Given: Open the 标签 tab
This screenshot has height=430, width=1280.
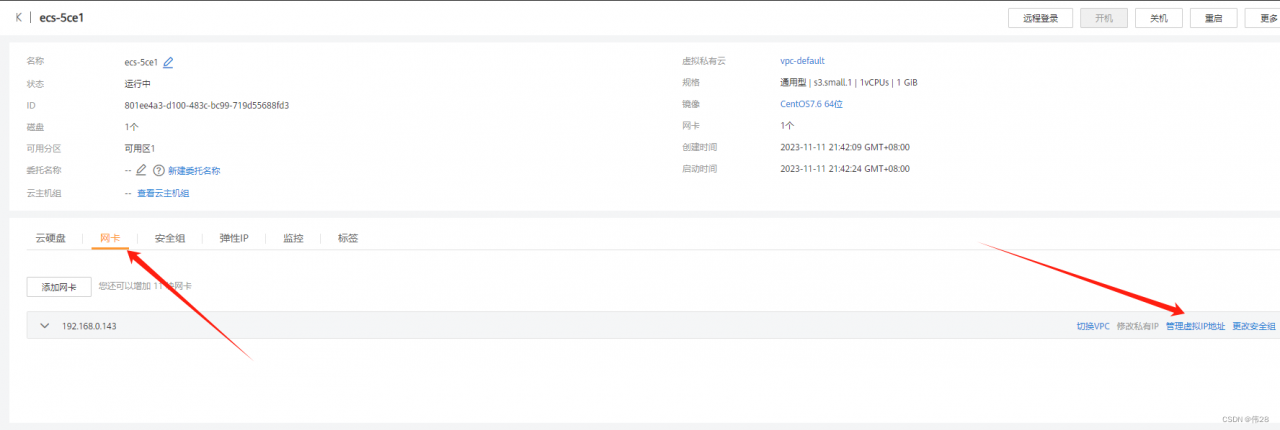Looking at the screenshot, I should coord(348,238).
